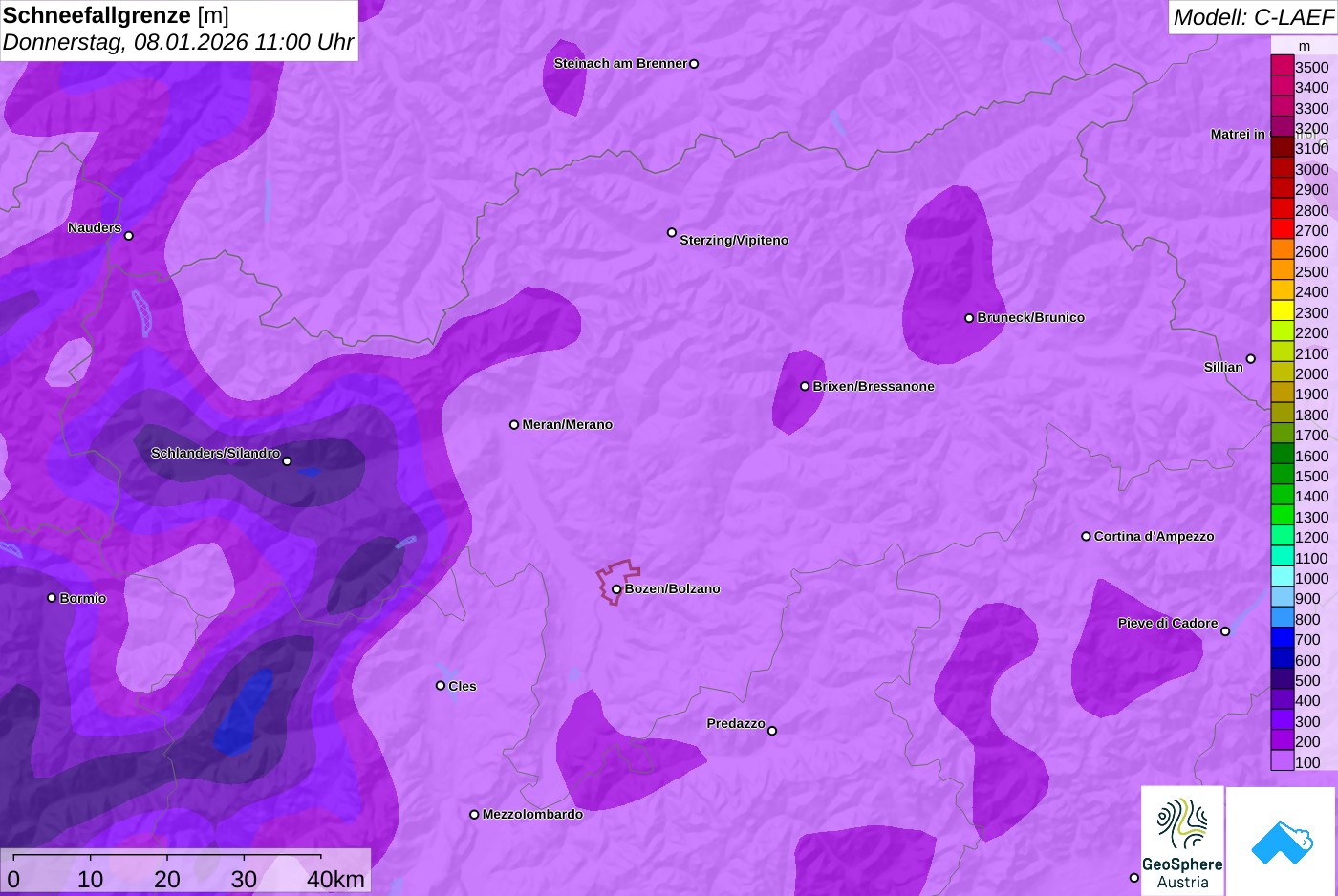The image size is (1338, 896).
Task: Click the Mezzolombardo marker dot
Action: (x=474, y=815)
